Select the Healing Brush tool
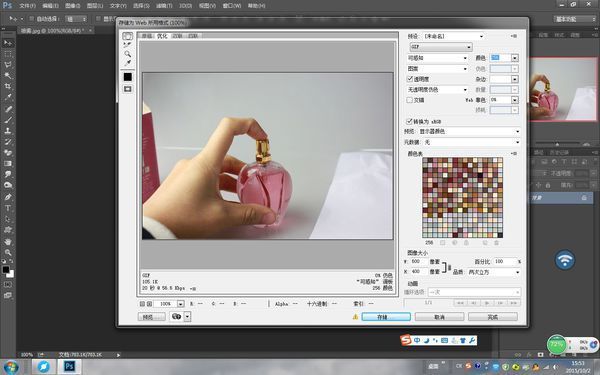This screenshot has height=375, width=600. tap(8, 109)
